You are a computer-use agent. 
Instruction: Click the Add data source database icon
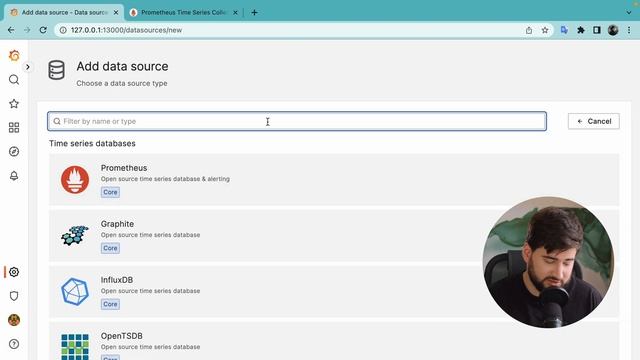tap(56, 70)
